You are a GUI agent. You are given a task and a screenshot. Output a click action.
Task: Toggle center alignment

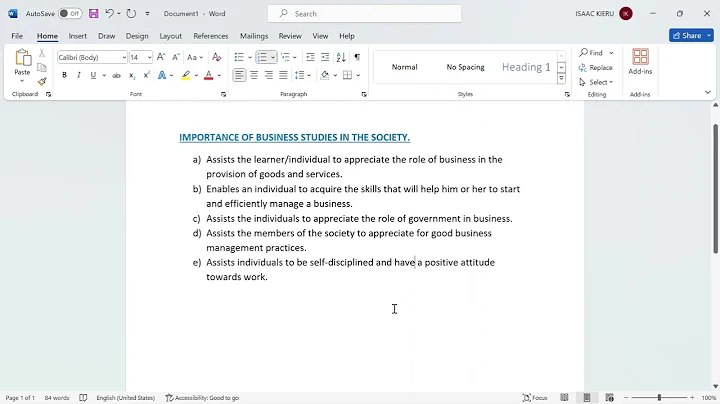[254, 75]
